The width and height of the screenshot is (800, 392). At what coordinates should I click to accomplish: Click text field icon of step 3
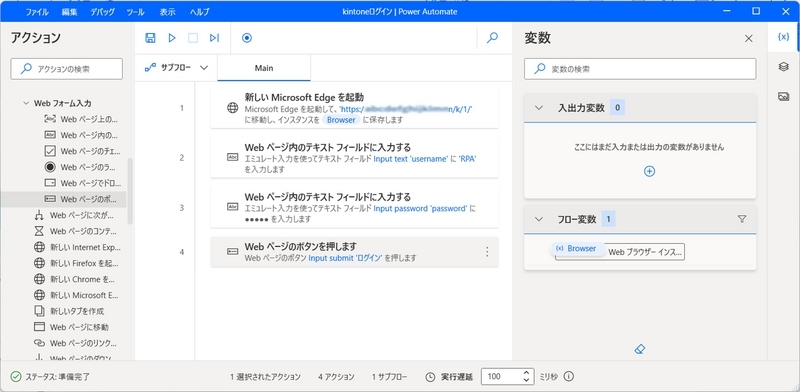click(x=232, y=207)
